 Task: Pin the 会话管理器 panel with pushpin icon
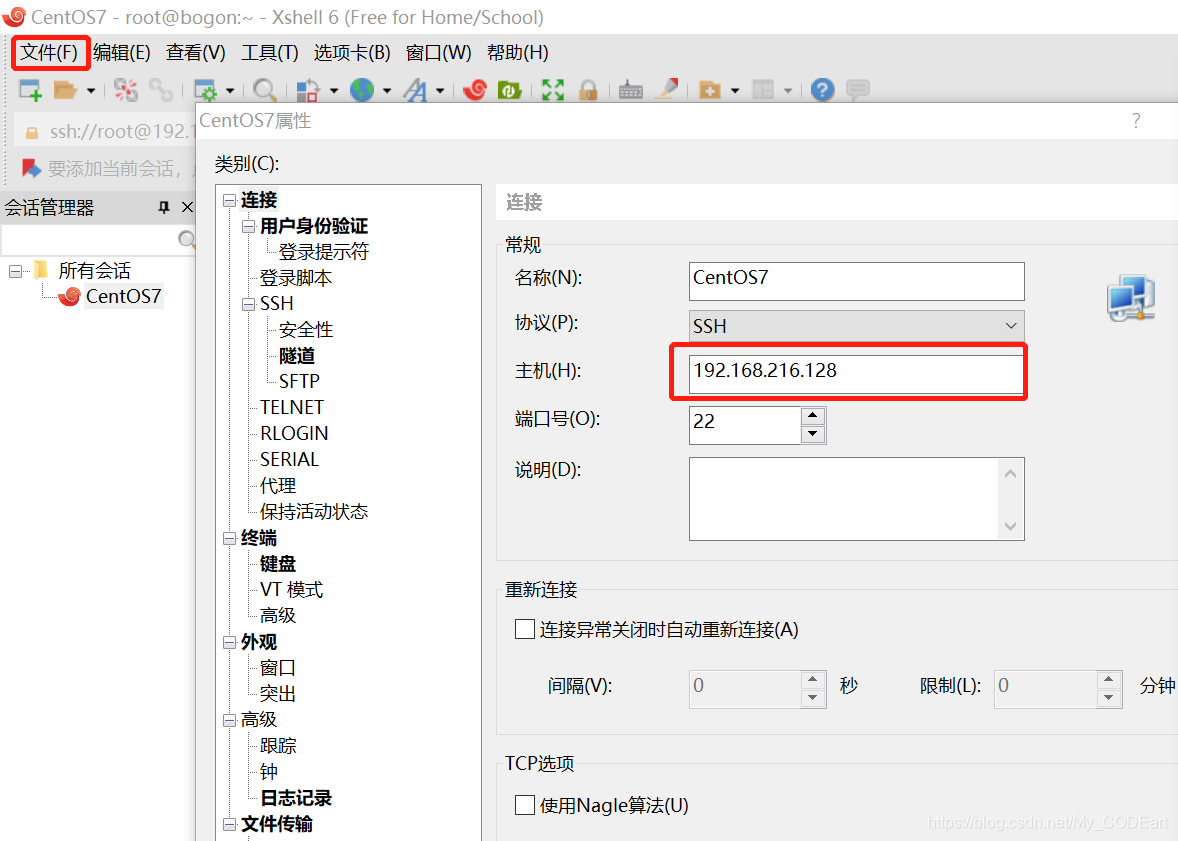164,207
